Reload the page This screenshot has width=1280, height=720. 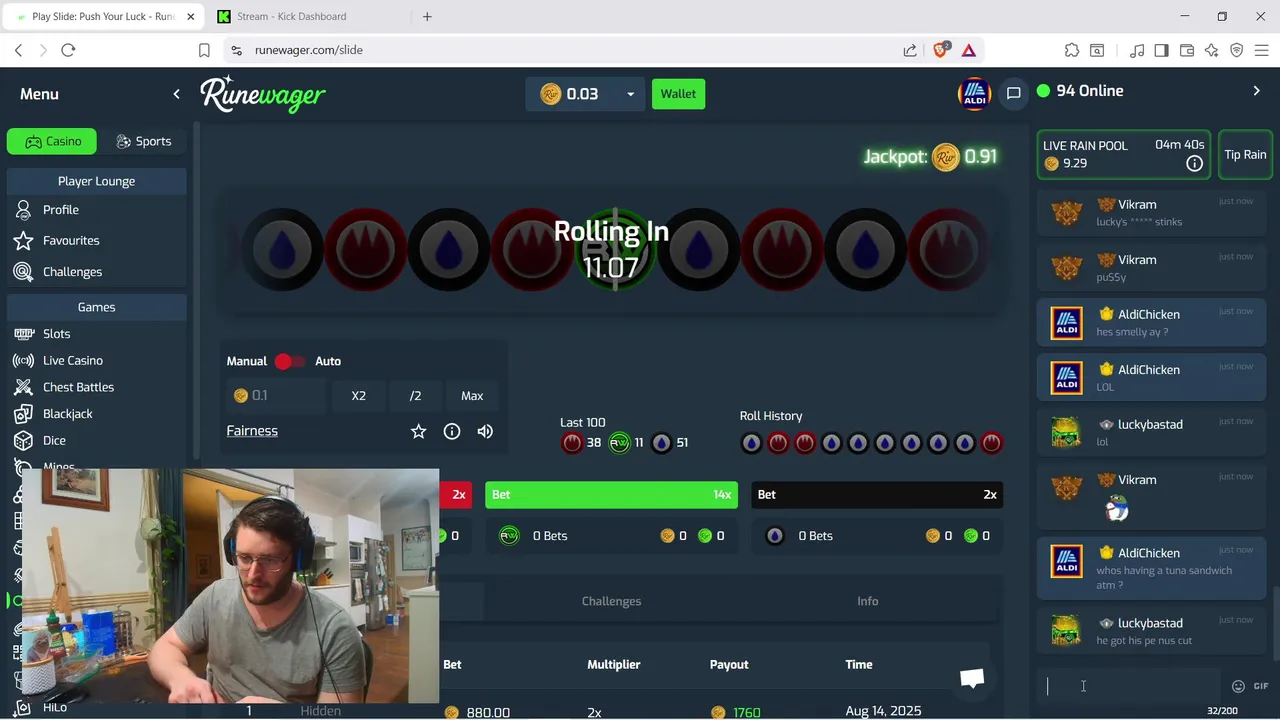[x=68, y=50]
